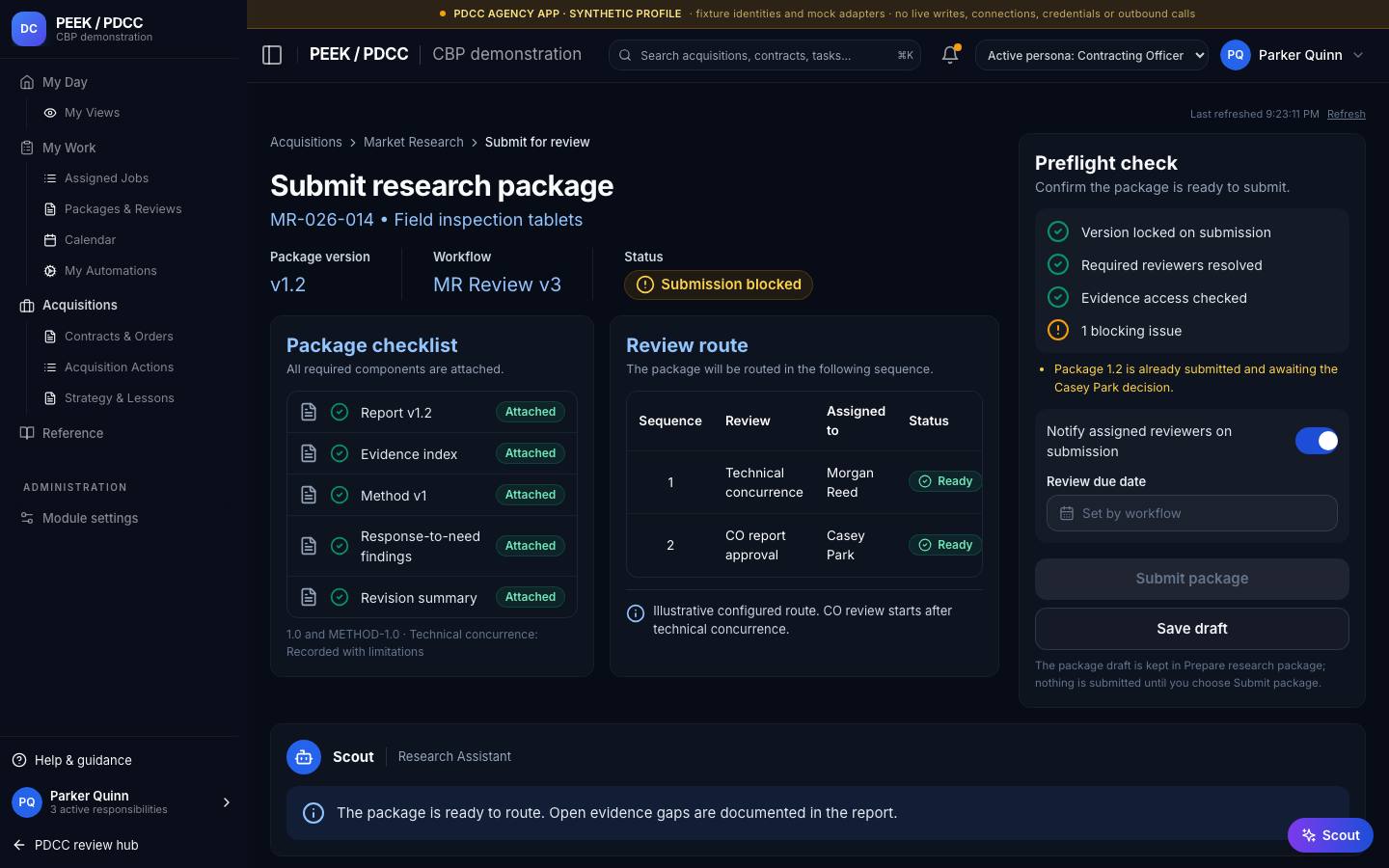The height and width of the screenshot is (868, 1389).
Task: Expand the Parker Quinn account menu chevron
Action: click(x=1358, y=55)
